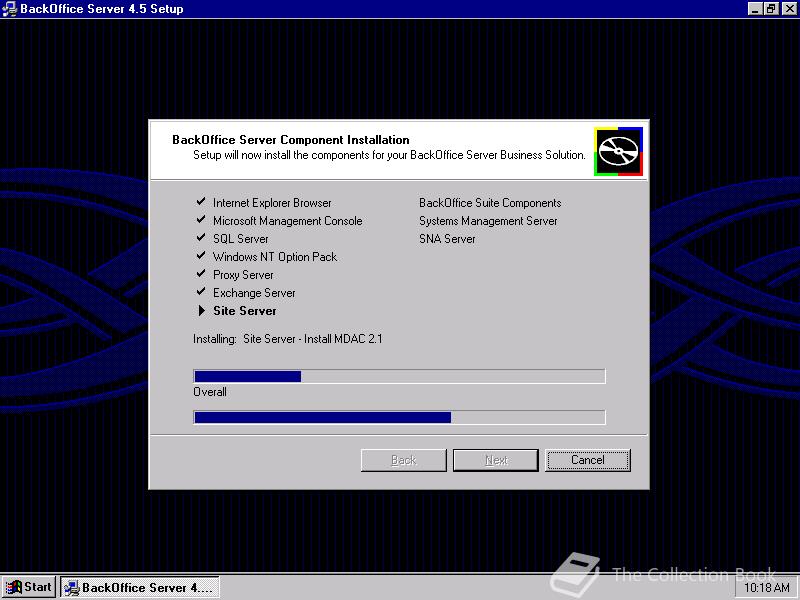The image size is (800, 600).
Task: Click the 10:18 AM taskbar clock
Action: pos(766,588)
